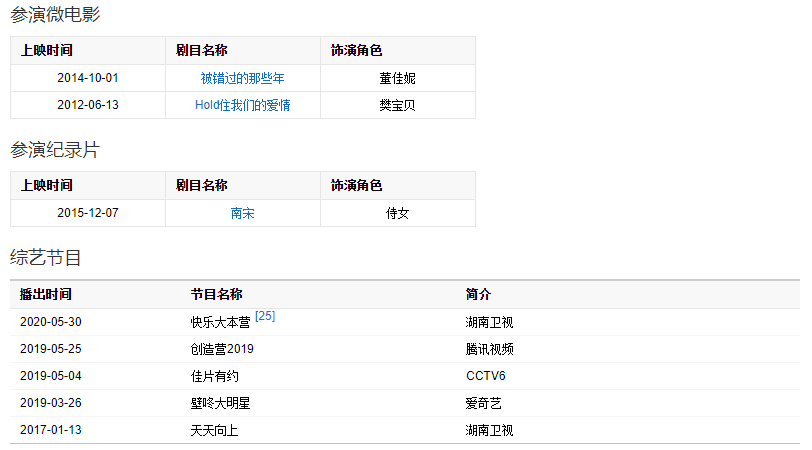812x450 pixels.
Task: Open the Hold住我们的爱情 link
Action: (x=242, y=105)
